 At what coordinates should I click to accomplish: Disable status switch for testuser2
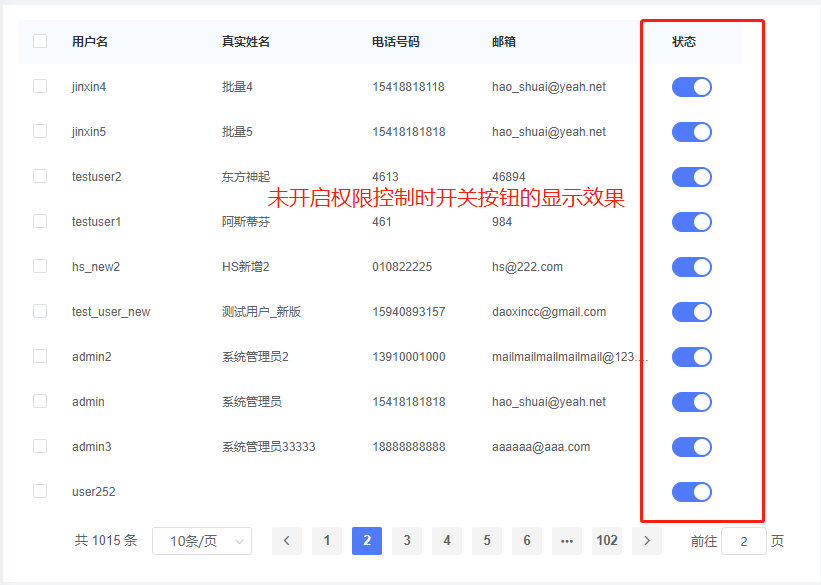691,177
